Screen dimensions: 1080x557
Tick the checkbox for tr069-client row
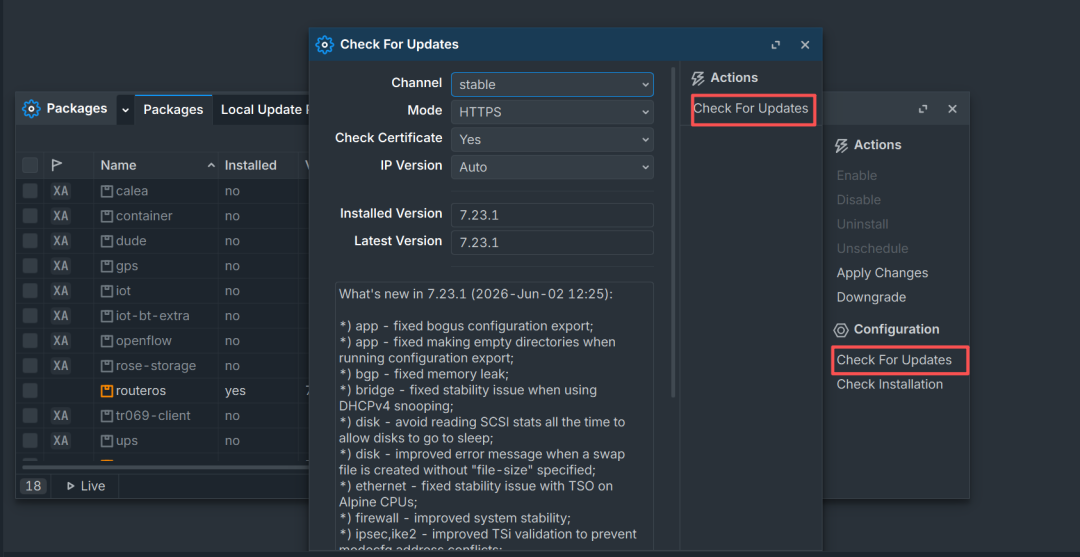(30, 416)
